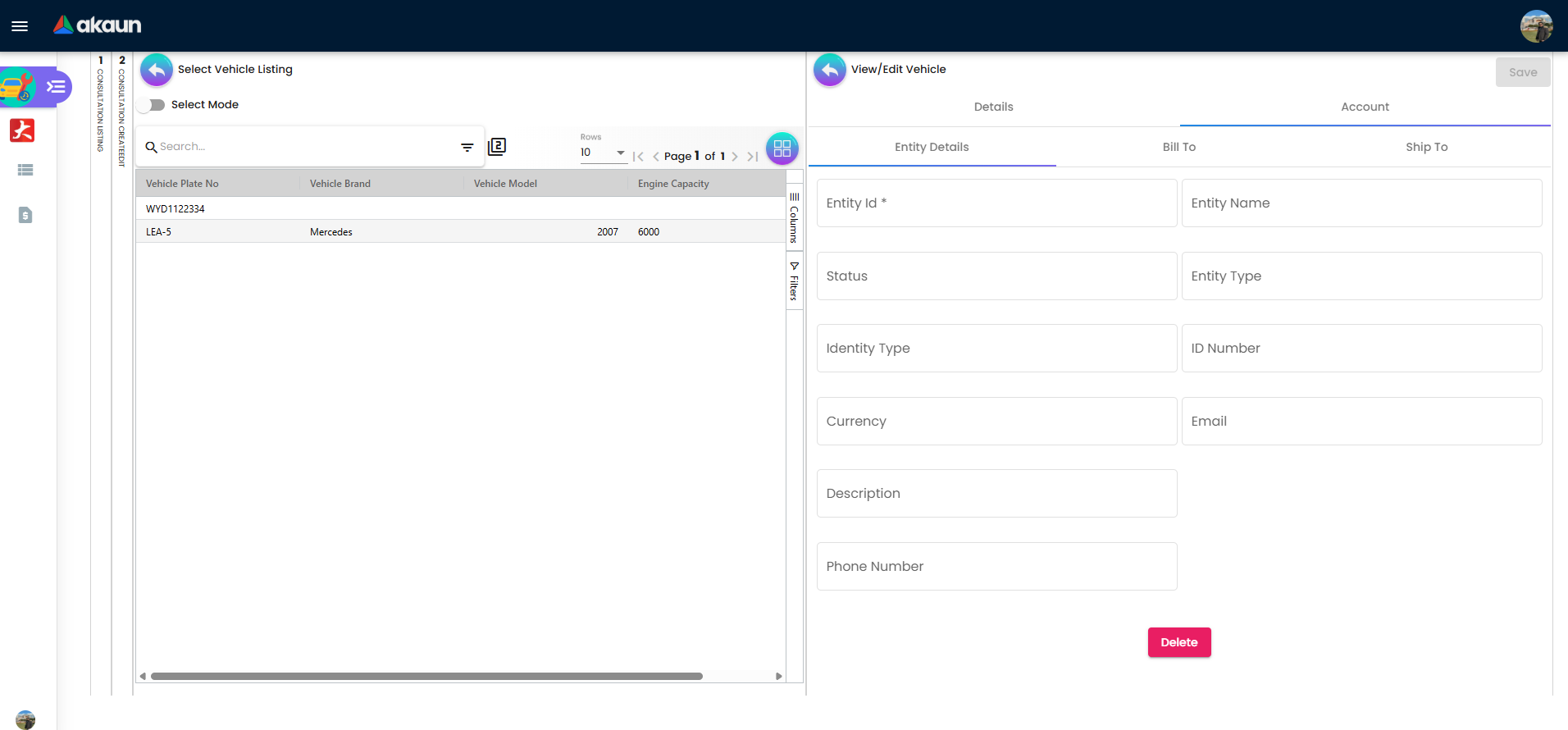This screenshot has height=730, width=1568.
Task: Expand the sidebar menu list icon
Action: click(x=56, y=86)
